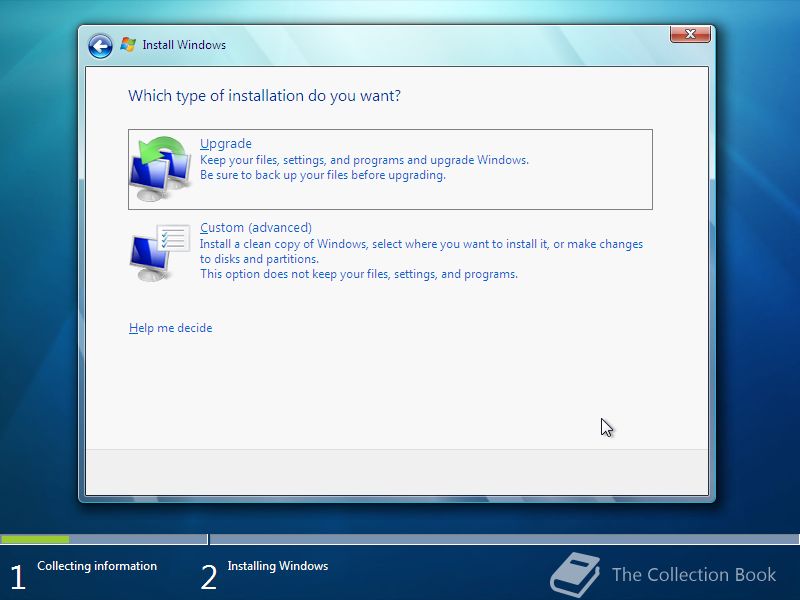Choose the Custom (advanced) heading
800x600 pixels.
tap(256, 228)
